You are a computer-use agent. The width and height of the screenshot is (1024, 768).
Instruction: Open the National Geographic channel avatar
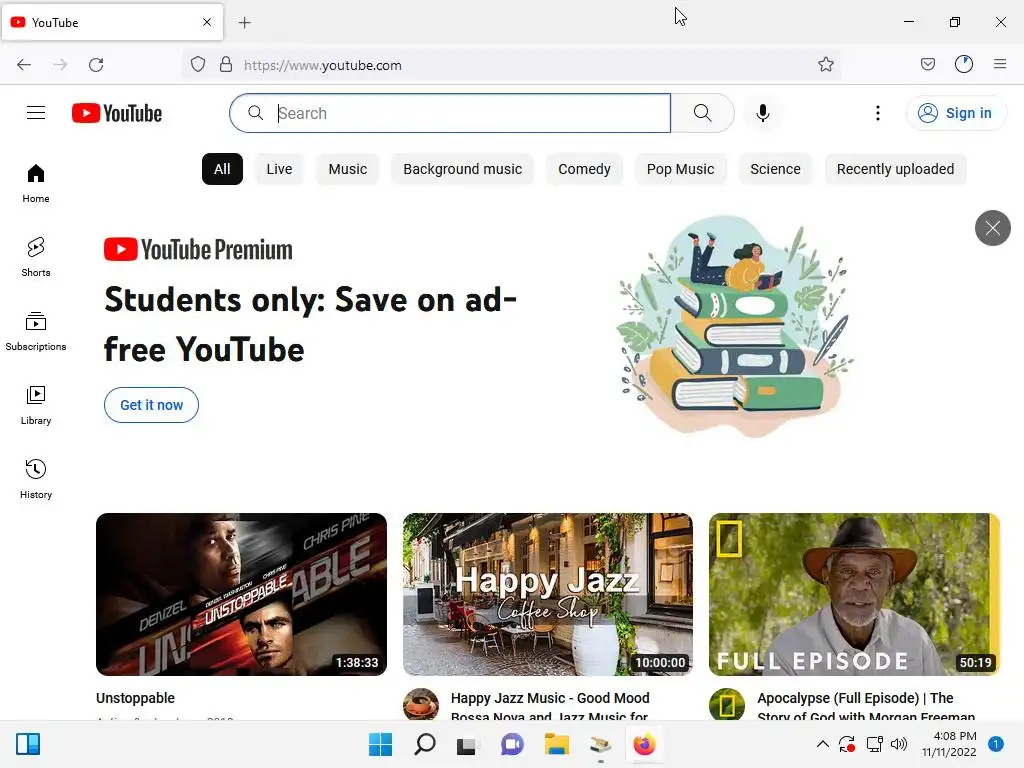pyautogui.click(x=727, y=705)
